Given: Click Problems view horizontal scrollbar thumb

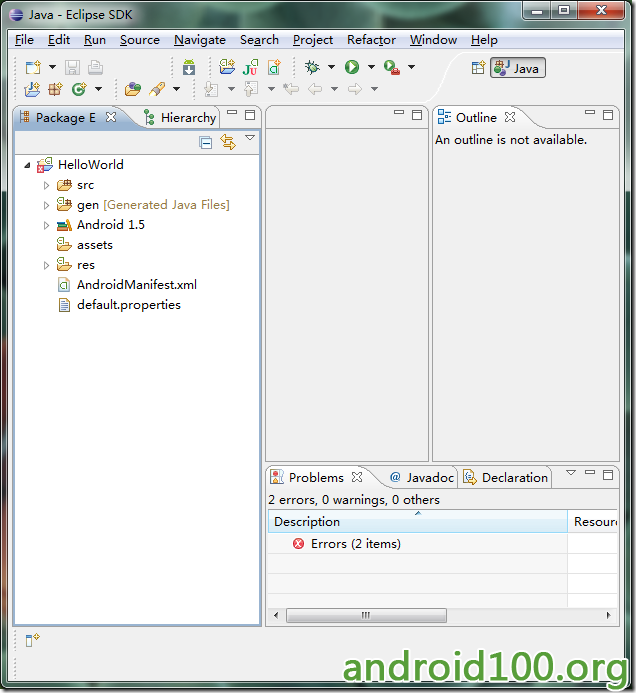Looking at the screenshot, I should (x=366, y=615).
